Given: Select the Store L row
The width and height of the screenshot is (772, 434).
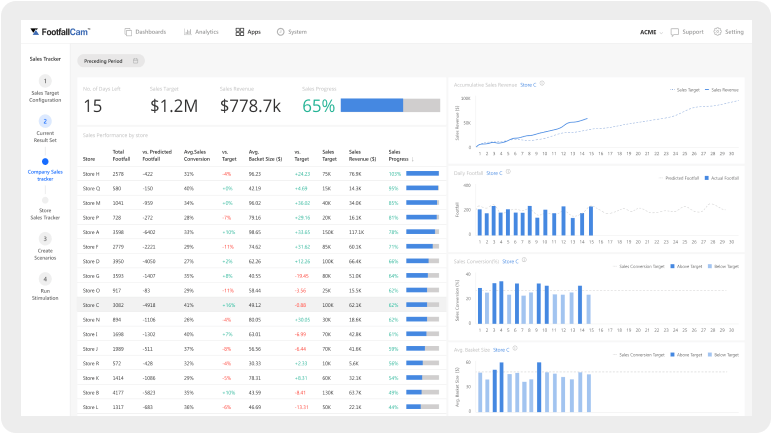Looking at the screenshot, I should [x=261, y=407].
